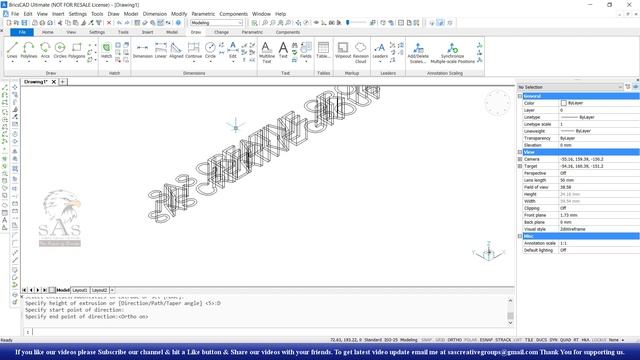The width and height of the screenshot is (640, 360).
Task: Click the Circle dimension tool
Action: tap(210, 50)
